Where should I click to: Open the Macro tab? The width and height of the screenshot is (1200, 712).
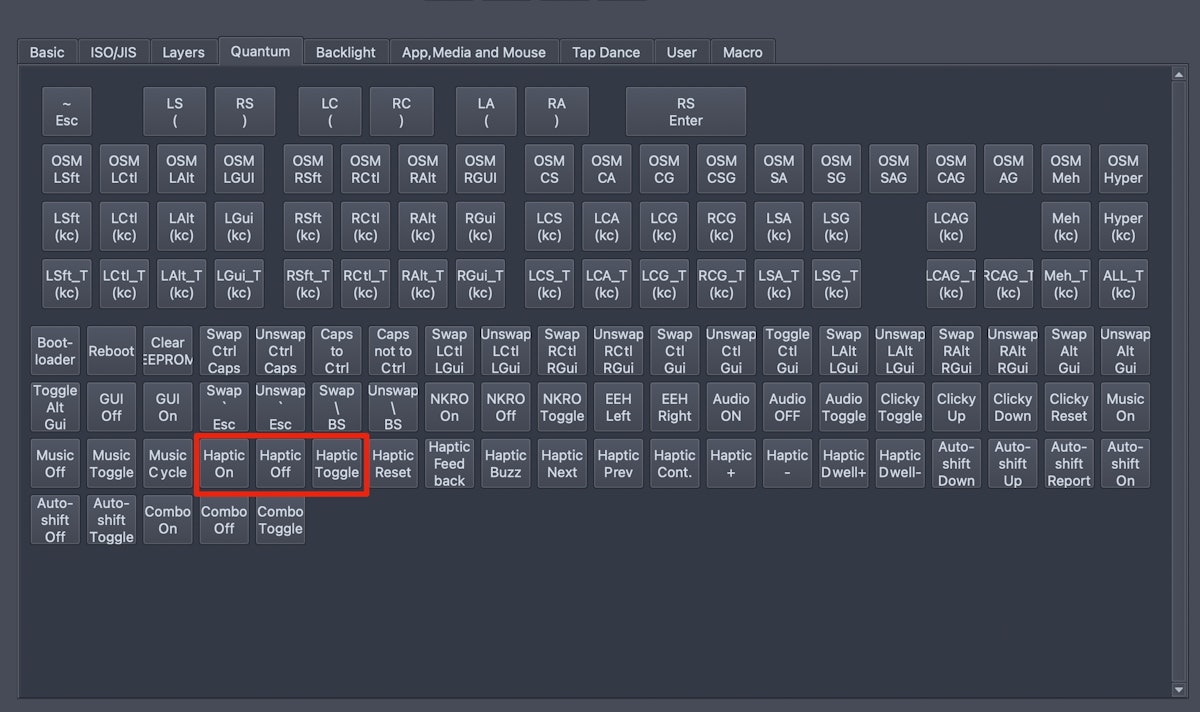(x=743, y=52)
